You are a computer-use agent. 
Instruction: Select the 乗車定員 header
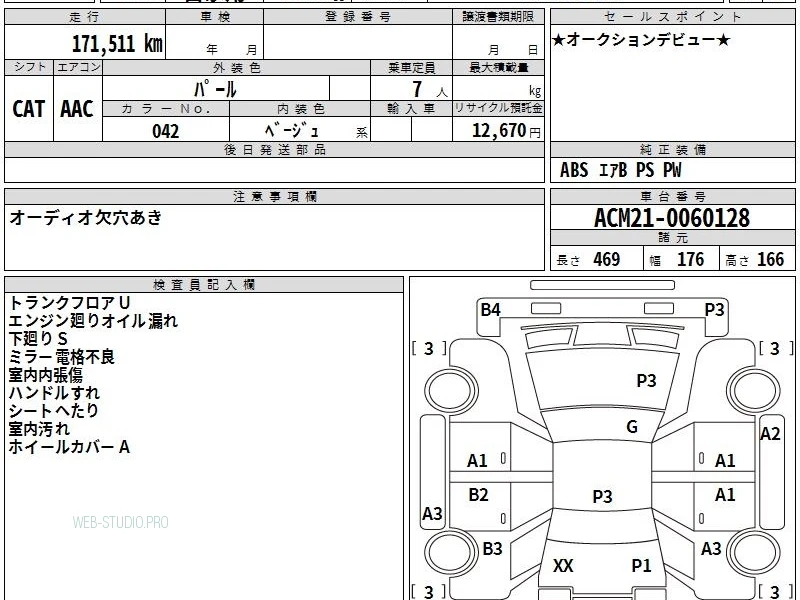411,67
